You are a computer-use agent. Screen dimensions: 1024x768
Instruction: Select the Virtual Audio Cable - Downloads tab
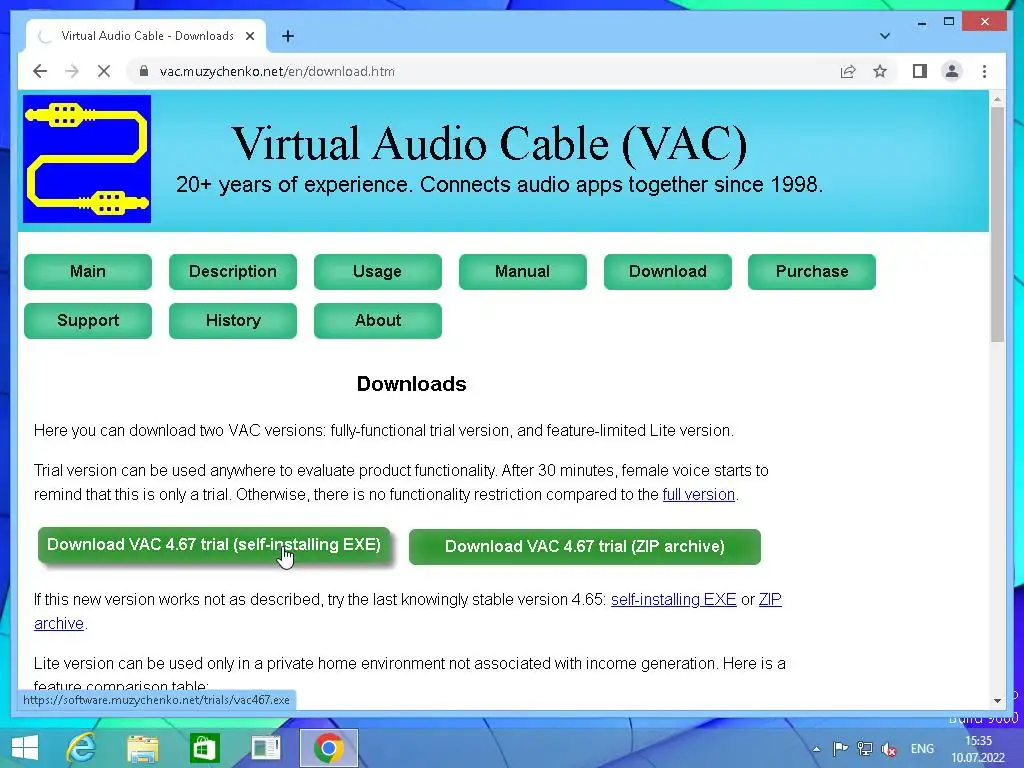147,36
